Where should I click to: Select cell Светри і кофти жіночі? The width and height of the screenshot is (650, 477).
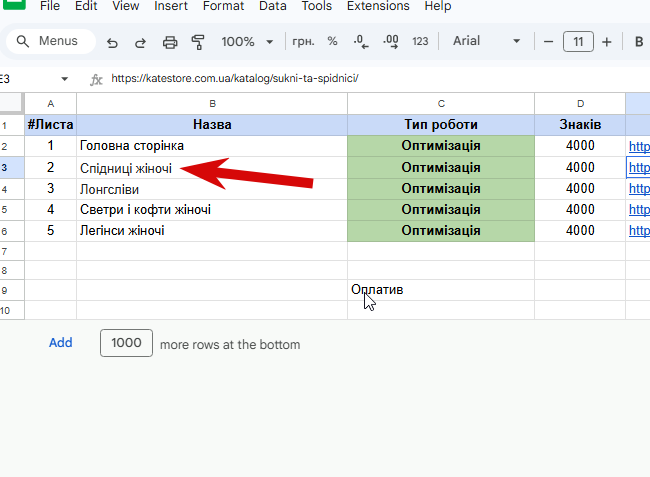tap(212, 210)
